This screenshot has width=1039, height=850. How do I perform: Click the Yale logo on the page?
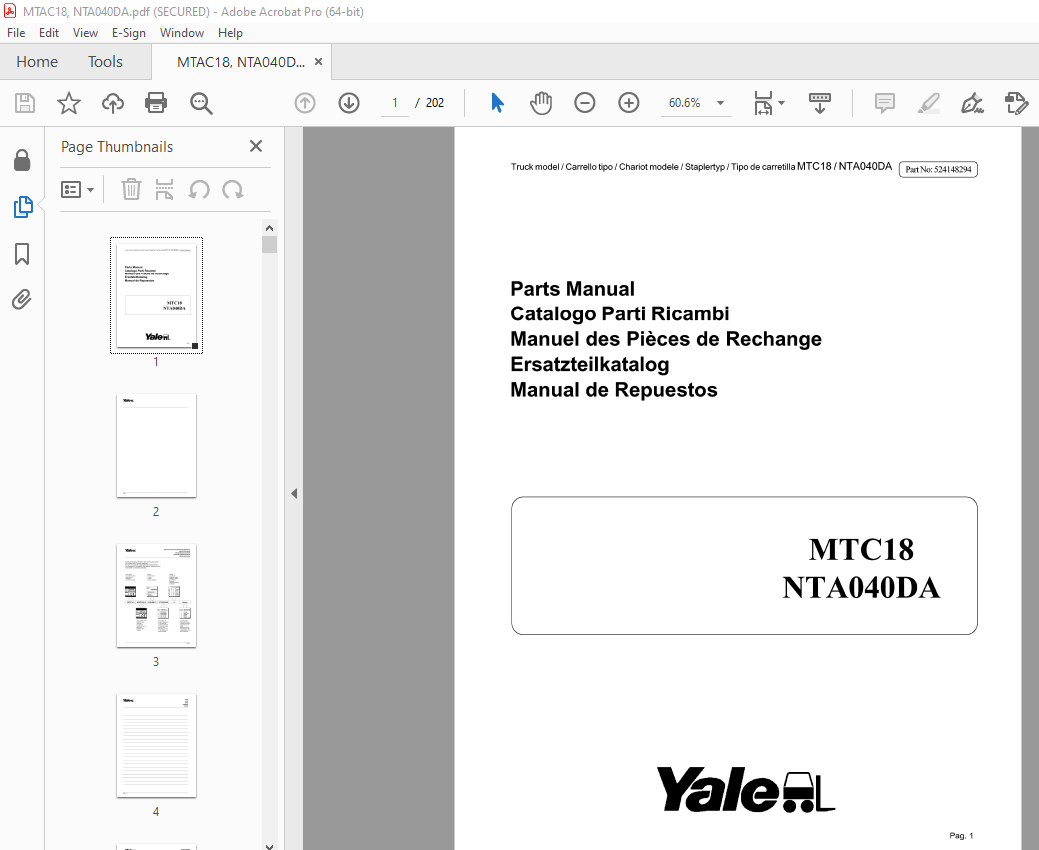point(745,789)
